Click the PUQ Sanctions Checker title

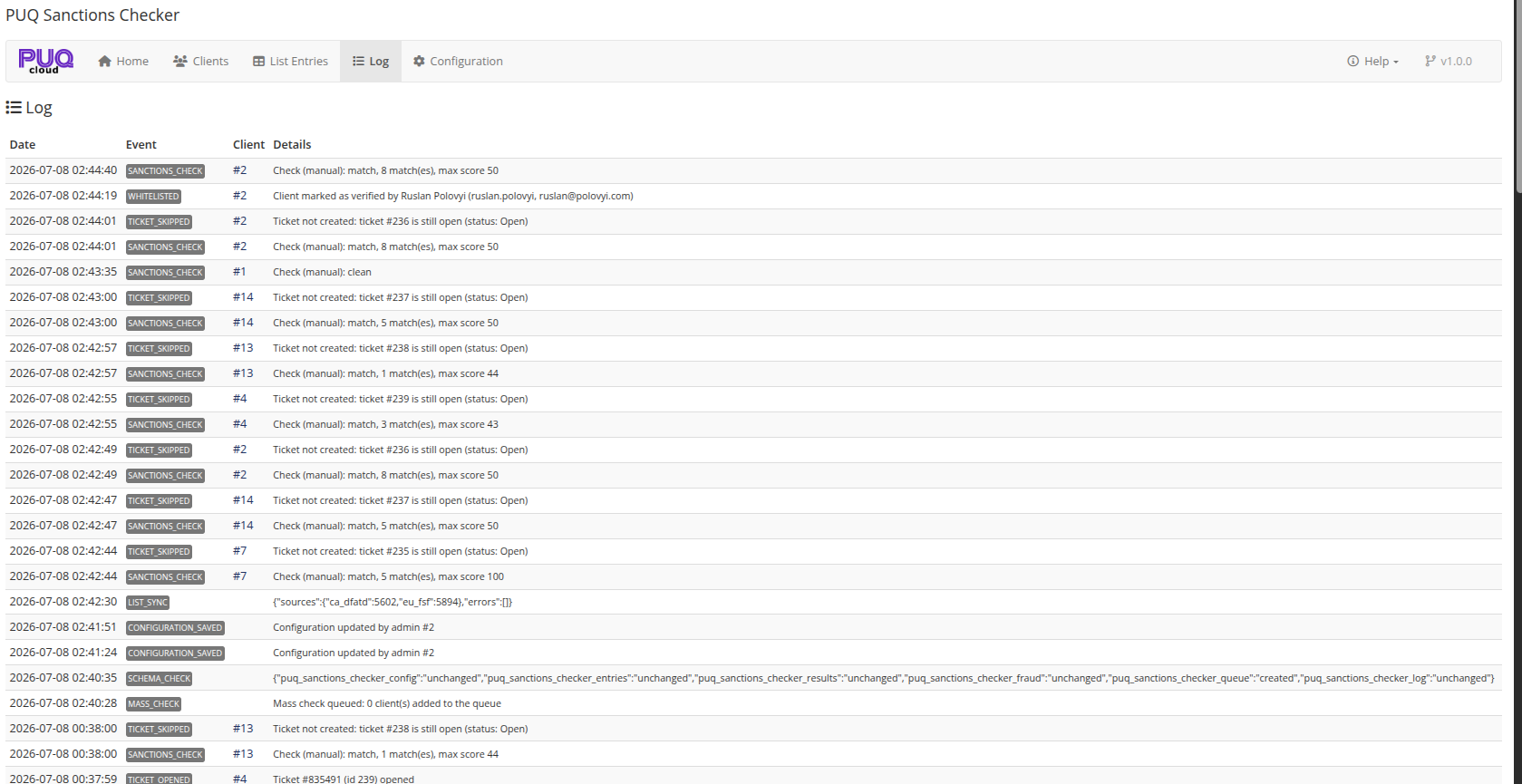tap(92, 15)
